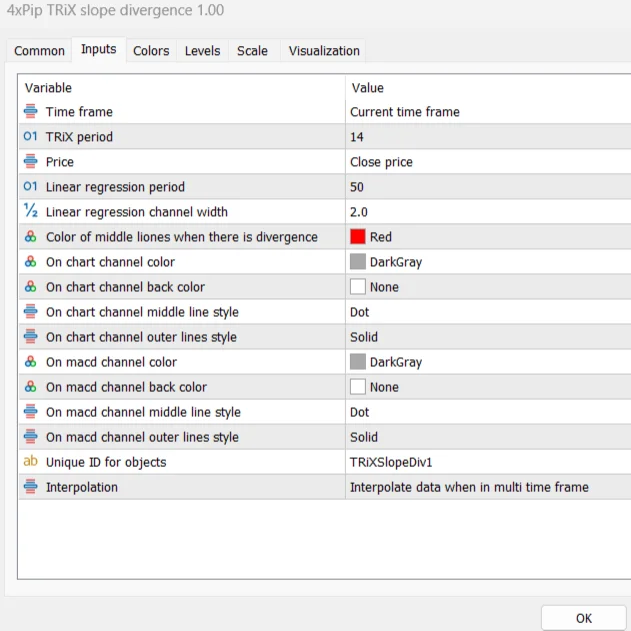Viewport: 631px width, 631px height.
Task: Click the Unique ID string type icon
Action: pos(30,462)
